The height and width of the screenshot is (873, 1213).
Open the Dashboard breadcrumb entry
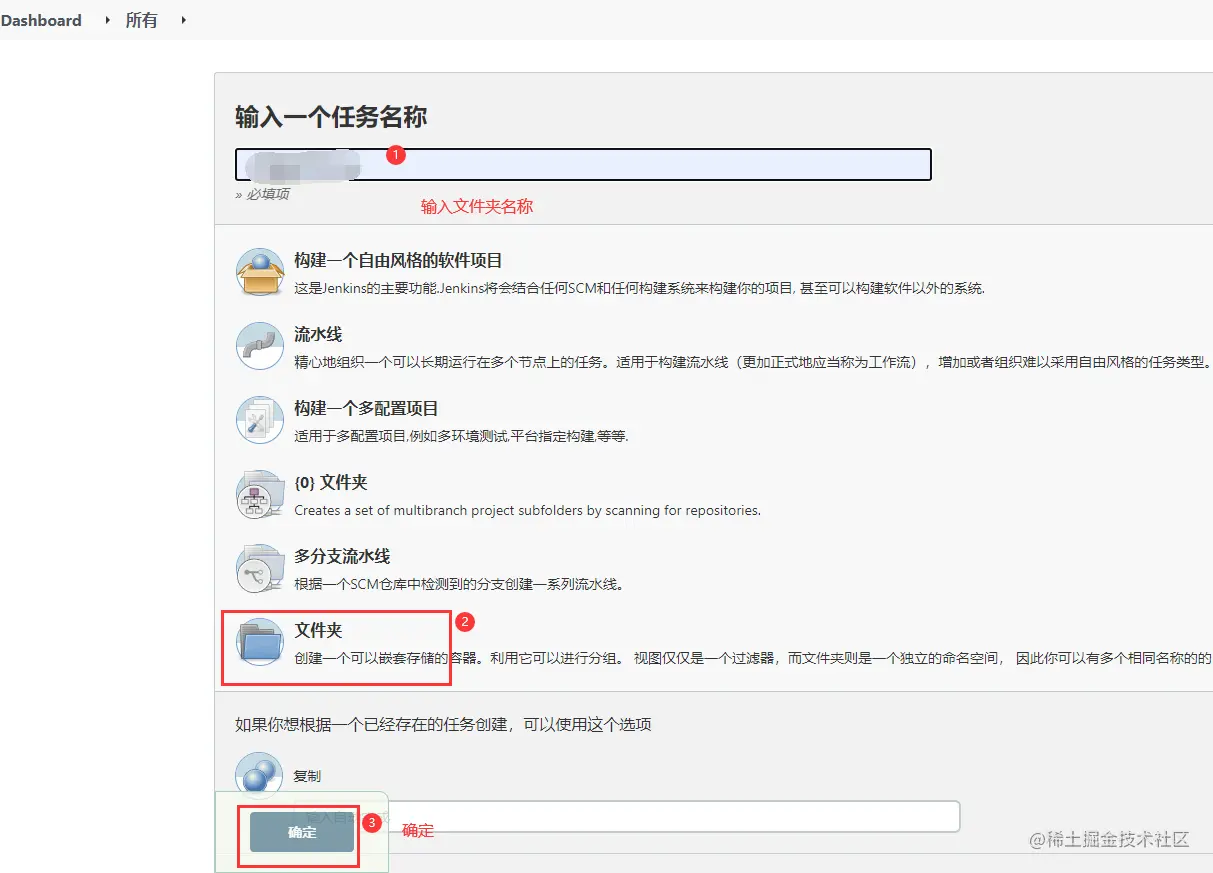click(x=41, y=20)
